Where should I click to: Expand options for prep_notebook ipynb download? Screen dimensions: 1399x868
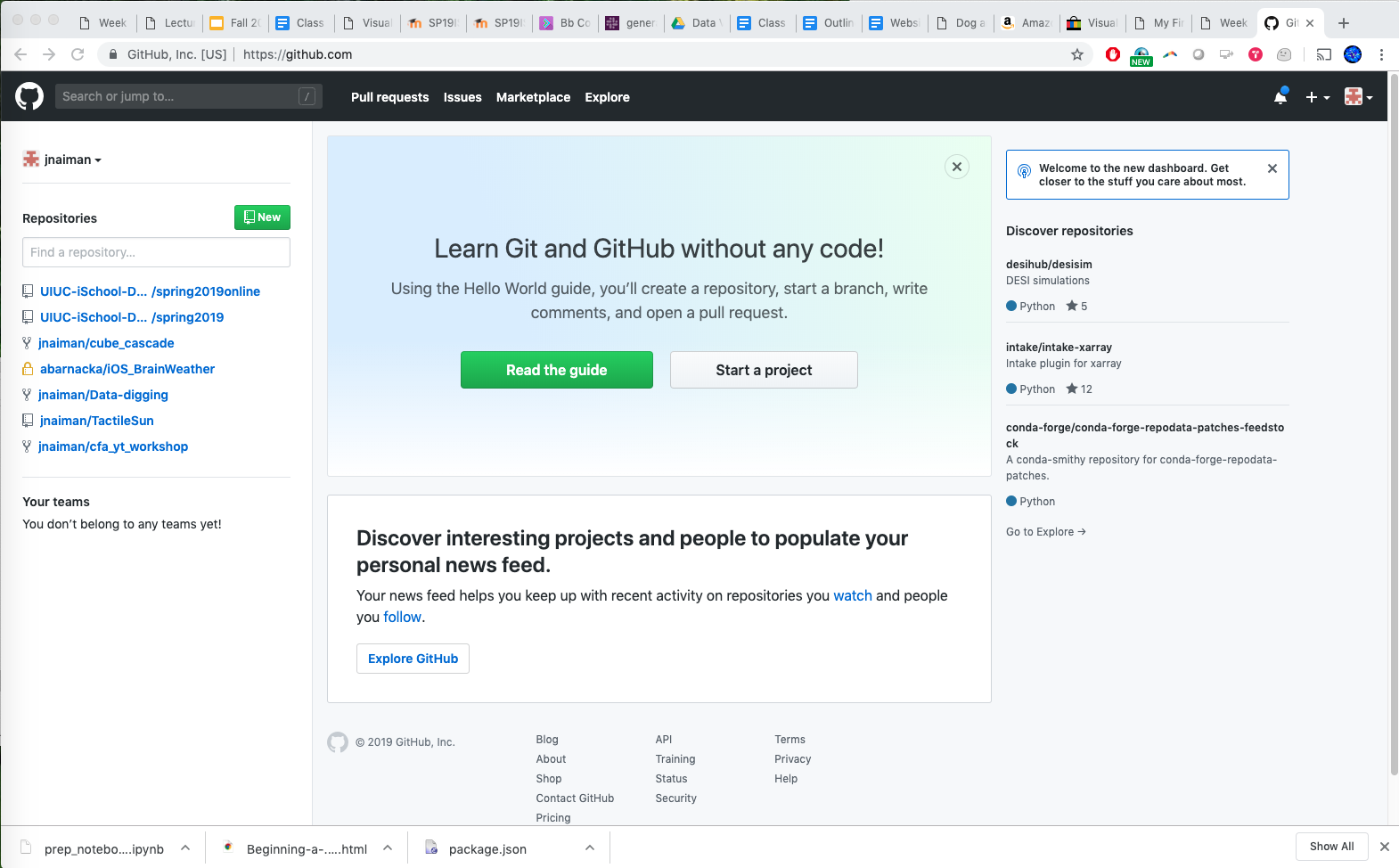point(185,848)
